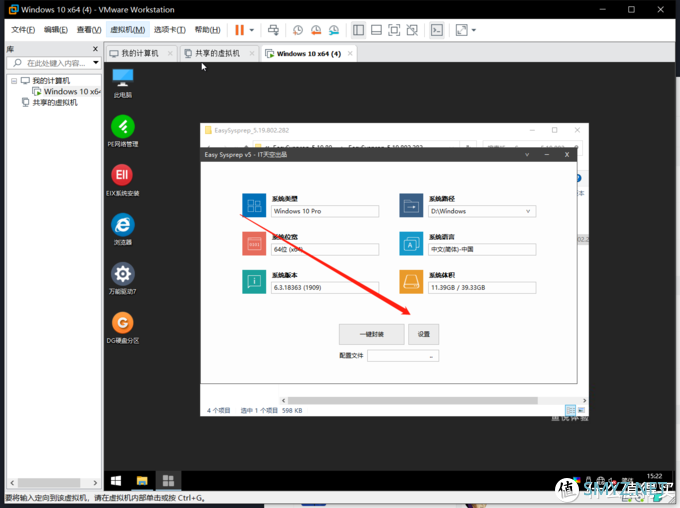Screen dimensions: 680x508
Task: Open the power options dropdown arrow
Action: pos(252,30)
